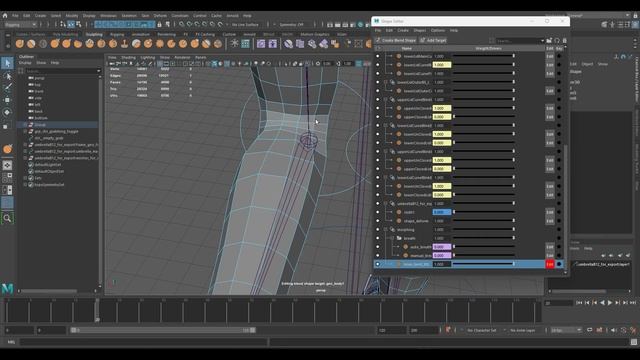Open the Skeleton menu in main menu bar
640x360 pixels.
click(129, 16)
